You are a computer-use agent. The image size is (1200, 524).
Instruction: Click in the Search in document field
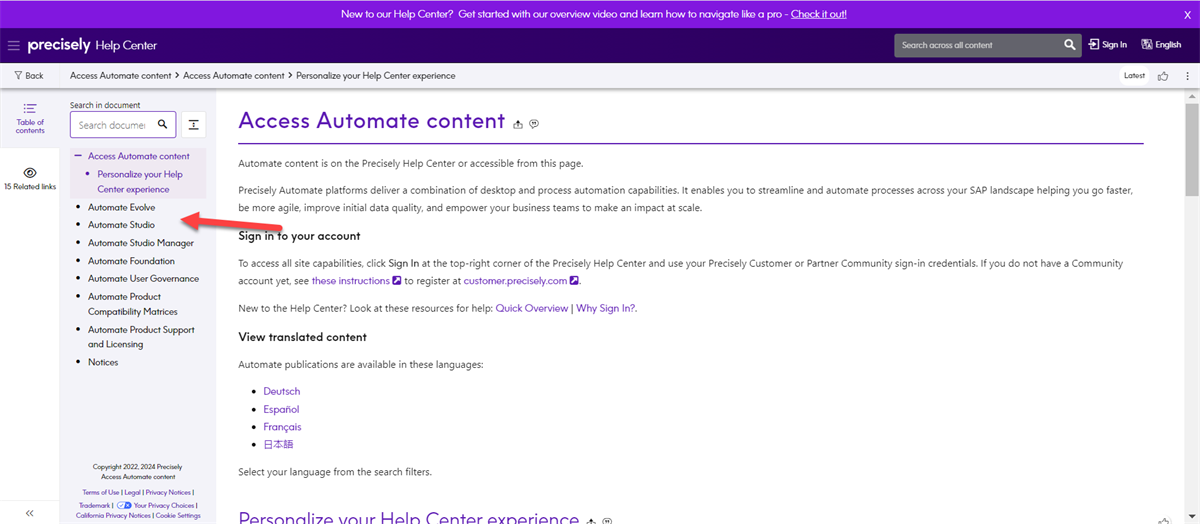(111, 125)
